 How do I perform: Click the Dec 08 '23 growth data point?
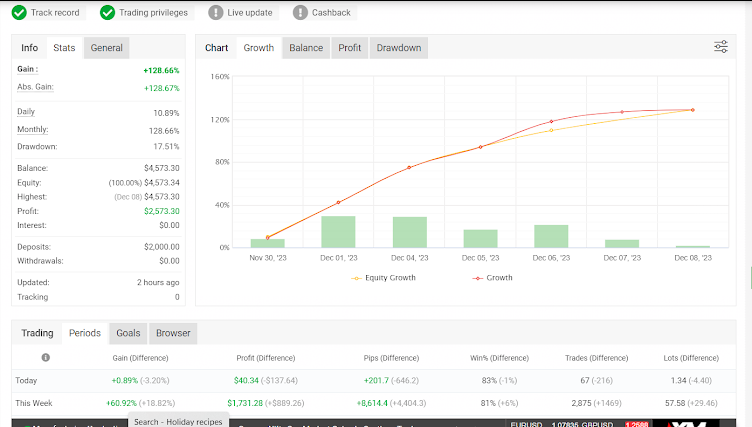(693, 110)
